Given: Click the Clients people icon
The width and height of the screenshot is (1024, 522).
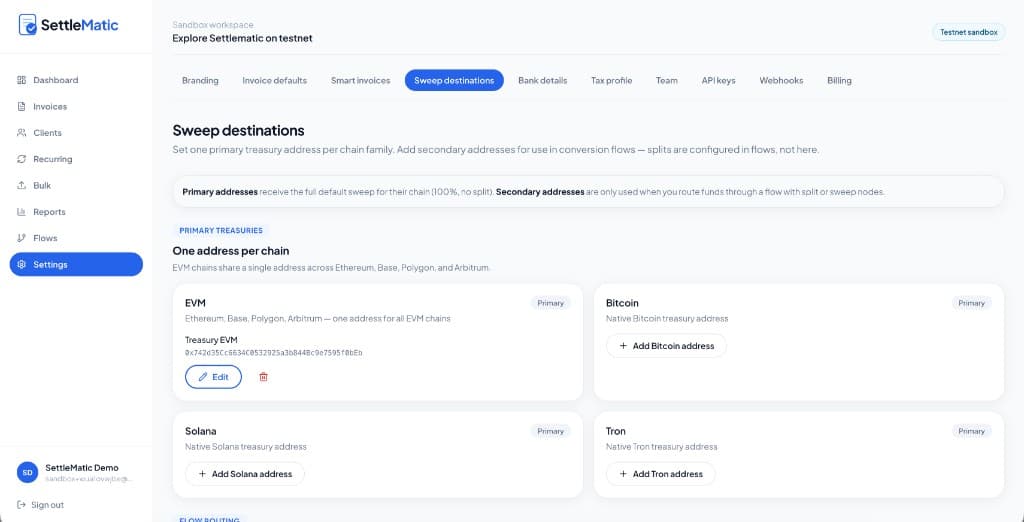Looking at the screenshot, I should [22, 133].
